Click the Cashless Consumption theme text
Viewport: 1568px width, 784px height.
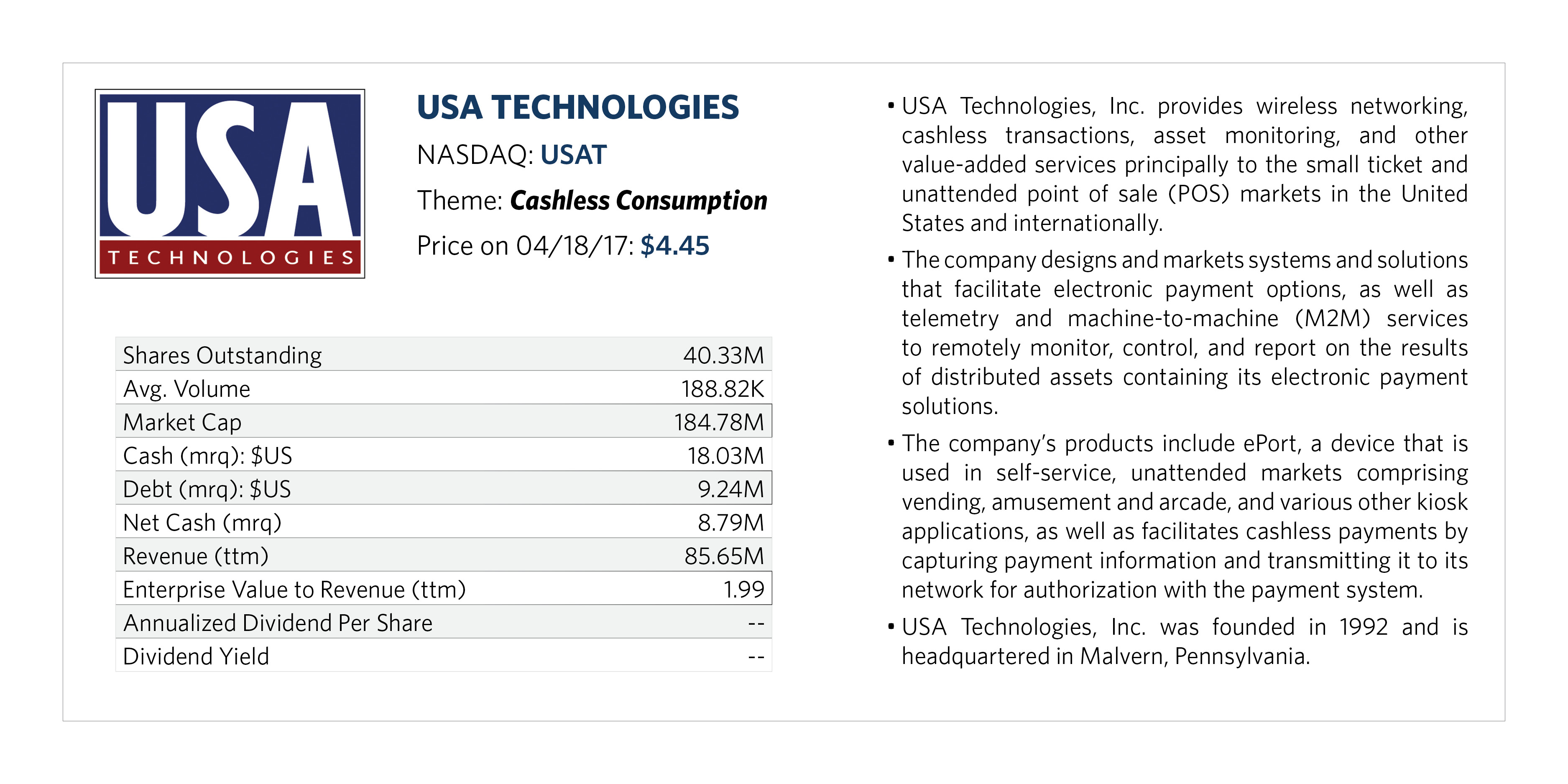point(638,200)
